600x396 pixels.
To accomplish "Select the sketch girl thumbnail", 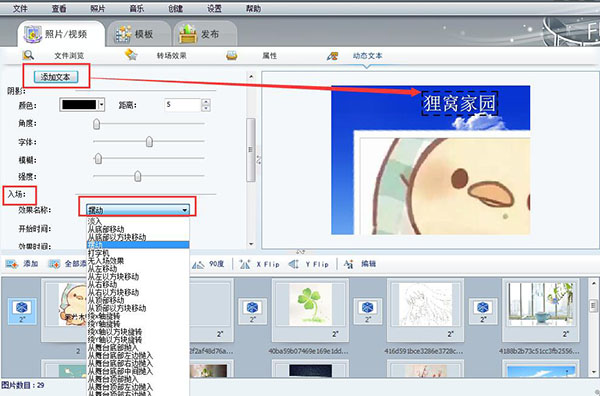I will (x=425, y=305).
